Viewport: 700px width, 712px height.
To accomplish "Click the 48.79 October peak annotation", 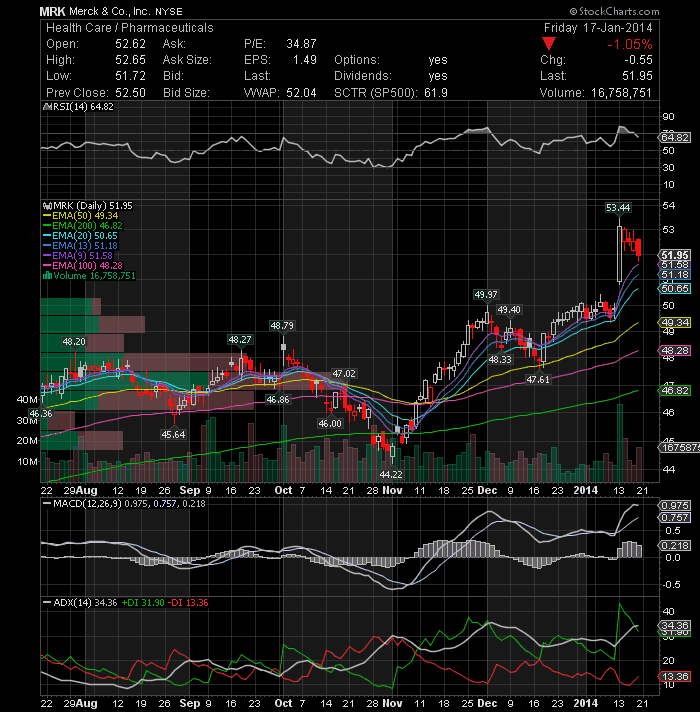I will [x=282, y=326].
